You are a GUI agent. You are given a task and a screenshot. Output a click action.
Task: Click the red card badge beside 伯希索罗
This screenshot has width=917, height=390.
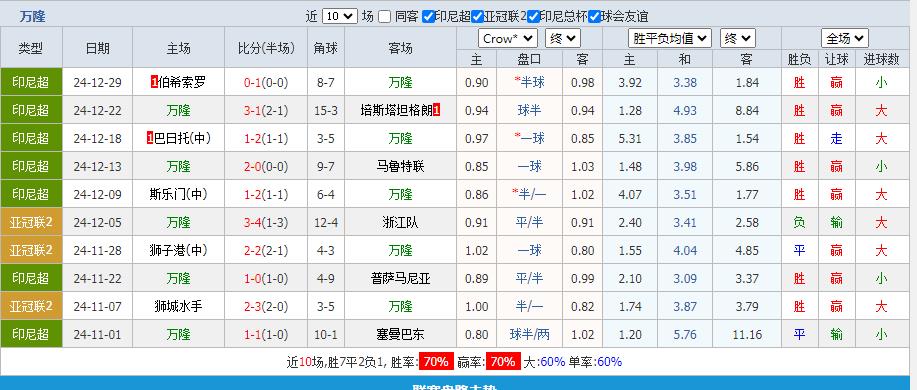[154, 82]
